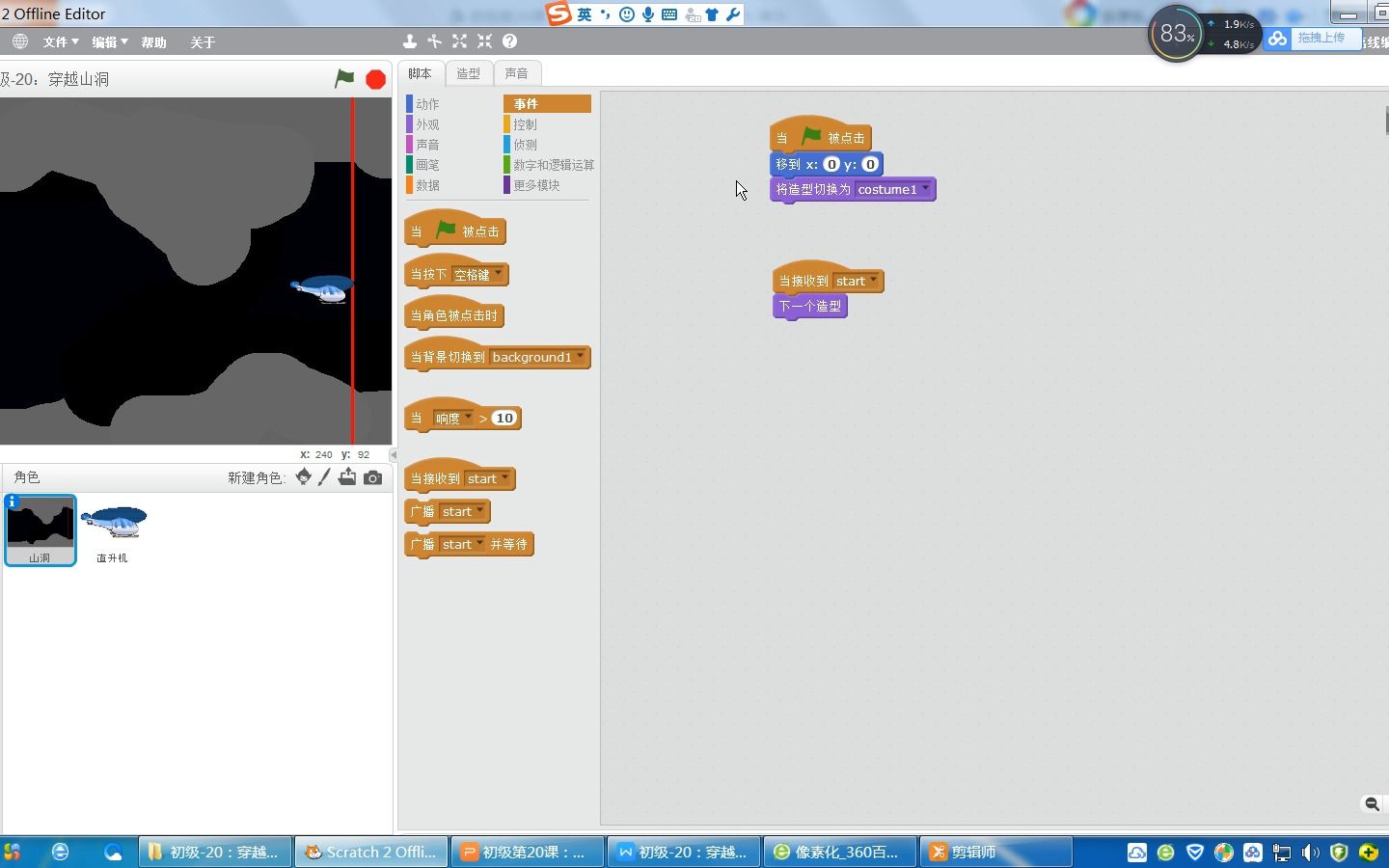Zoom out the scripts area

(x=1372, y=804)
